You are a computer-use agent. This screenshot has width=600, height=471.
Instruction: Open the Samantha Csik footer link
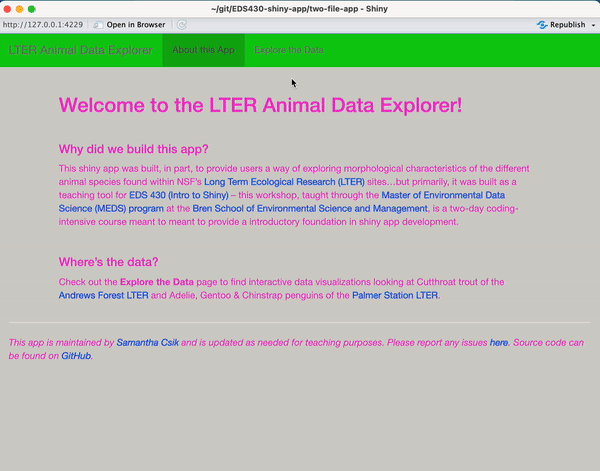click(x=148, y=342)
